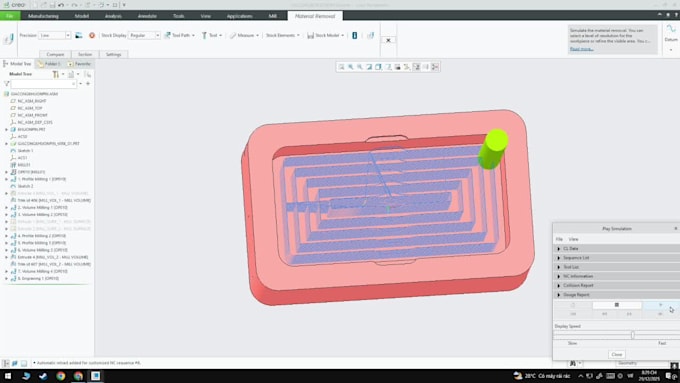Expand the 1. Profile Milling 1 tree node
Viewport: 680px width, 383px height.
pos(7,179)
